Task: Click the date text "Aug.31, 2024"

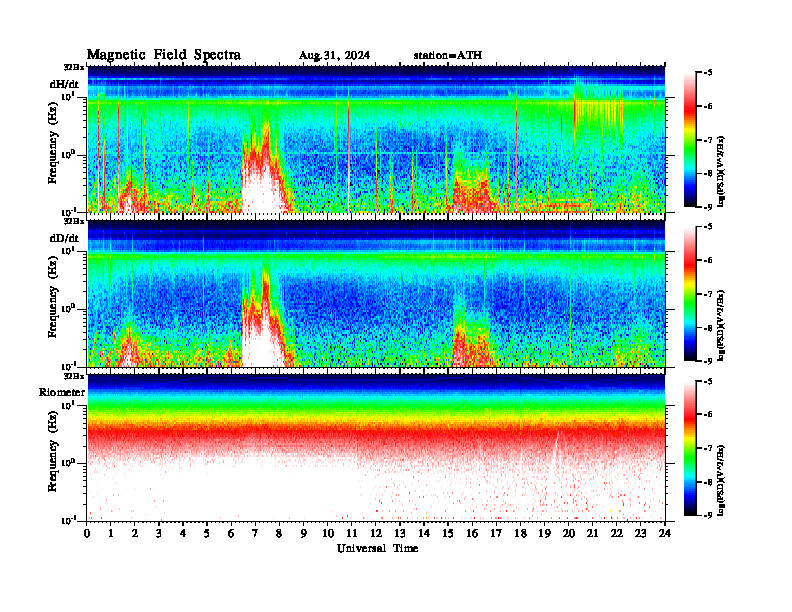Action: point(334,55)
